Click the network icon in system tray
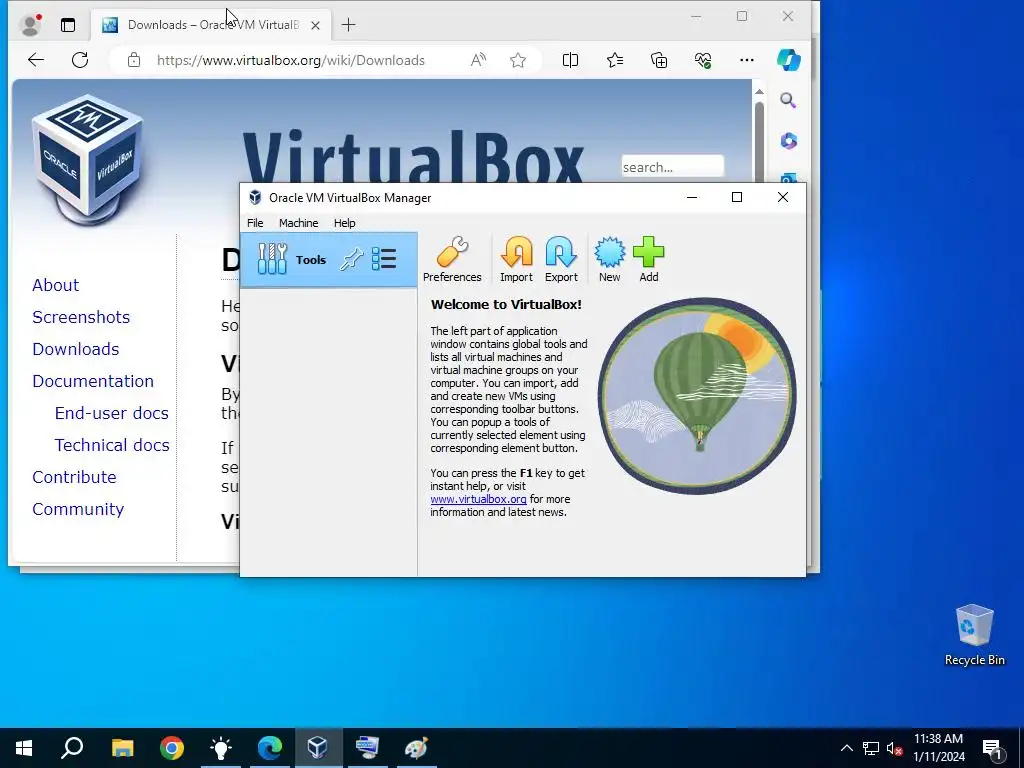Image resolution: width=1024 pixels, height=768 pixels. click(x=871, y=748)
